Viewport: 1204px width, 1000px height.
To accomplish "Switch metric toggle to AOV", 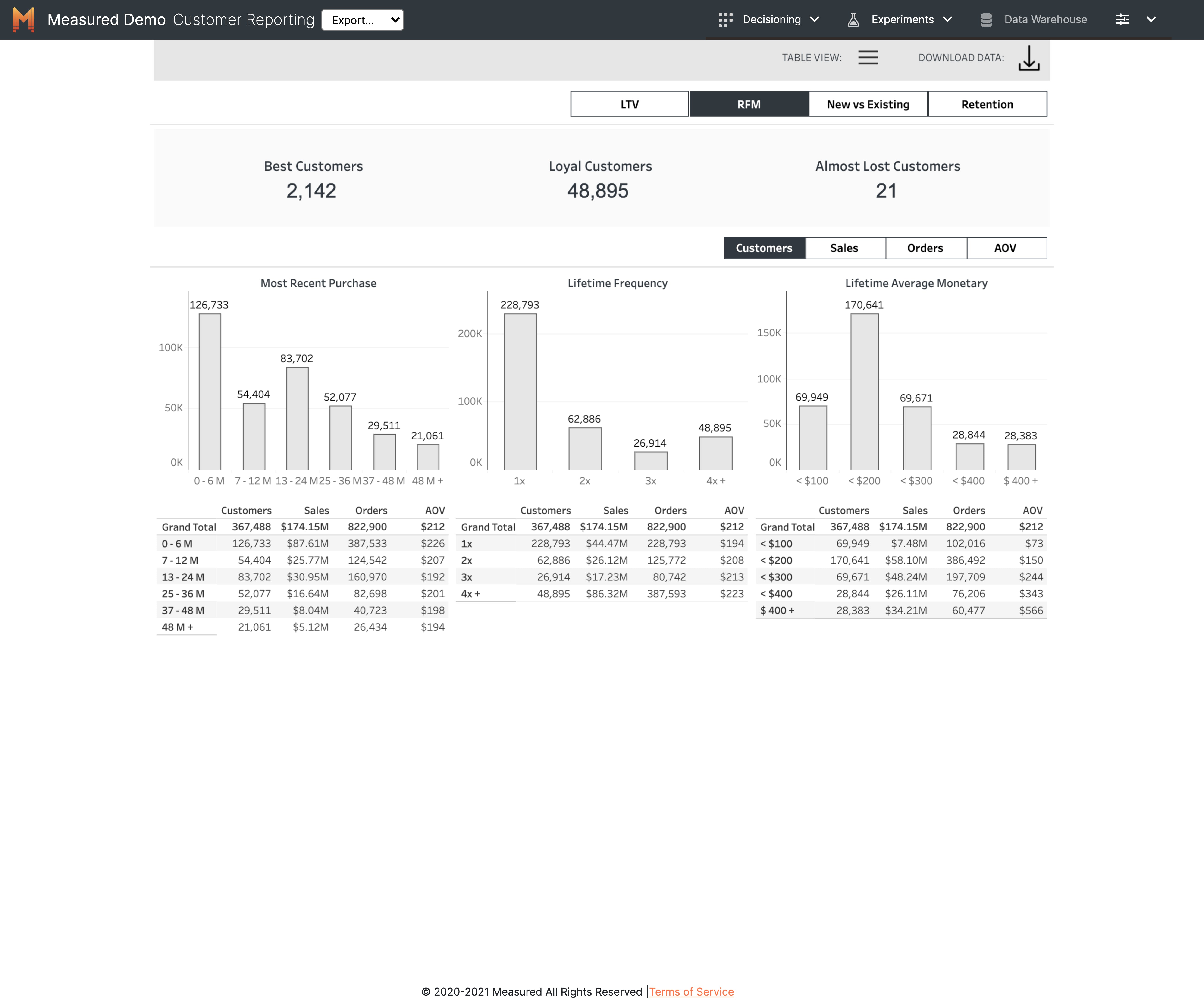I will tap(1005, 248).
